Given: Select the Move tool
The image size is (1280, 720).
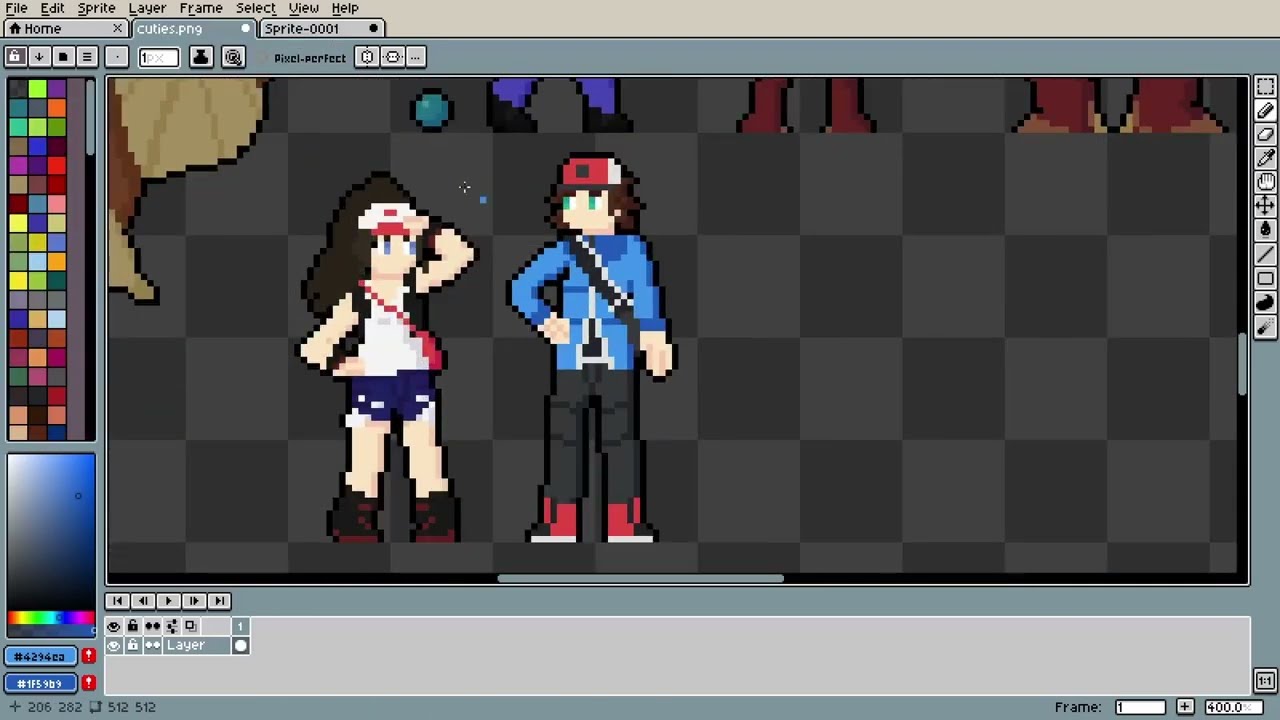Looking at the screenshot, I should click(x=1265, y=206).
